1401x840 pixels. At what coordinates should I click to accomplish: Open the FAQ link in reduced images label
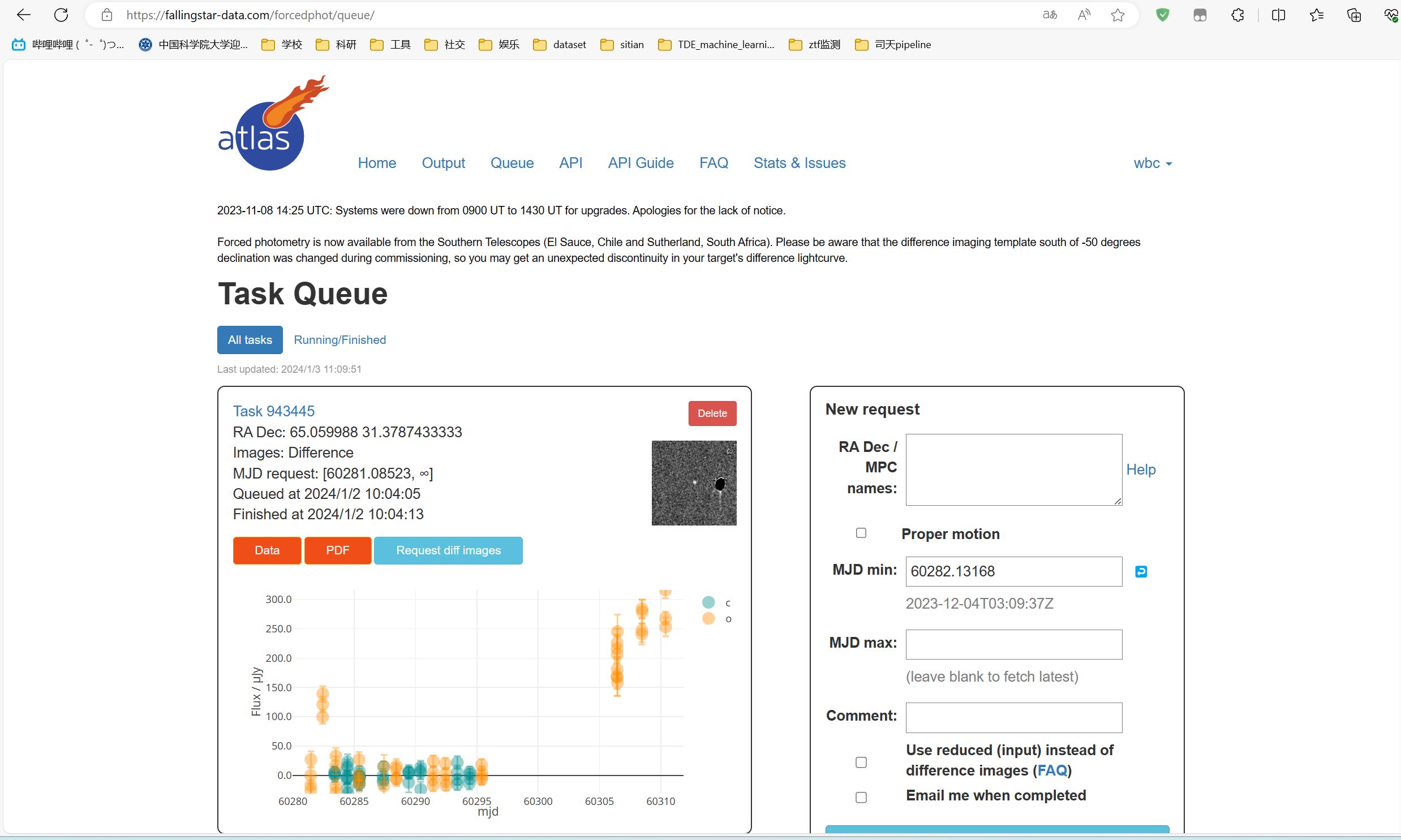[1052, 770]
